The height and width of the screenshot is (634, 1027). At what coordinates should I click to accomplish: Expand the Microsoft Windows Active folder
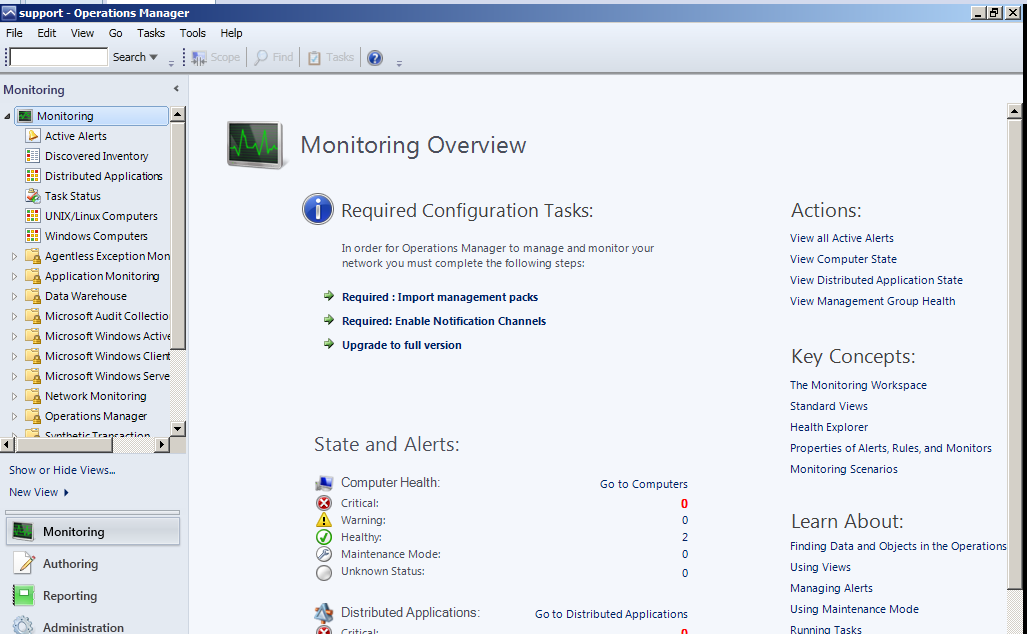[x=14, y=336]
